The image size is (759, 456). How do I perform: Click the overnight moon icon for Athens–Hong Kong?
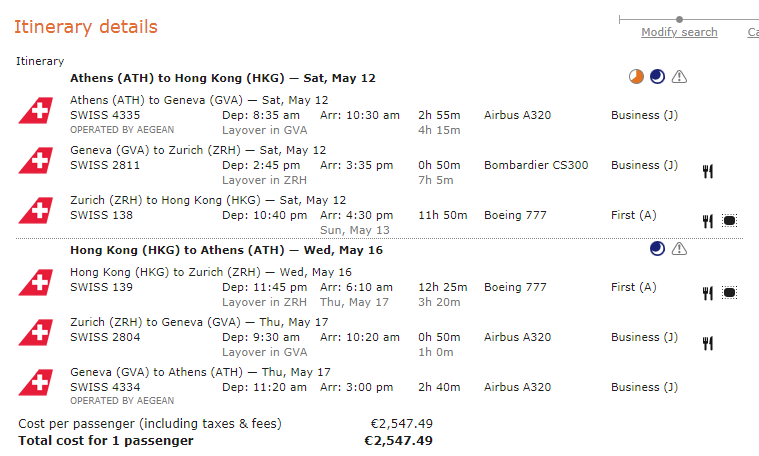657,77
